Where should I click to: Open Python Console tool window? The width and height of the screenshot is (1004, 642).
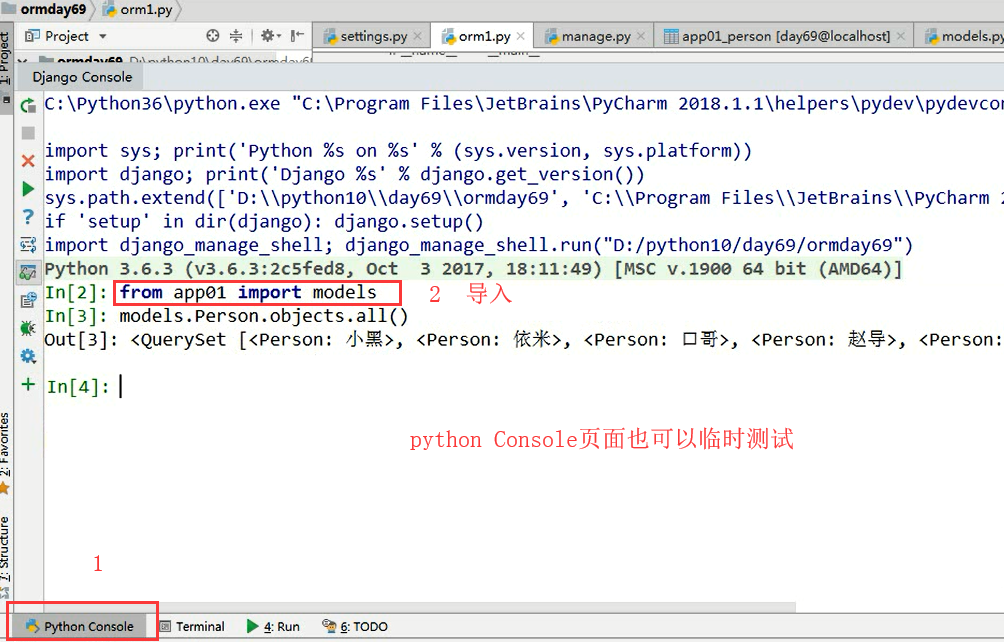coord(81,627)
